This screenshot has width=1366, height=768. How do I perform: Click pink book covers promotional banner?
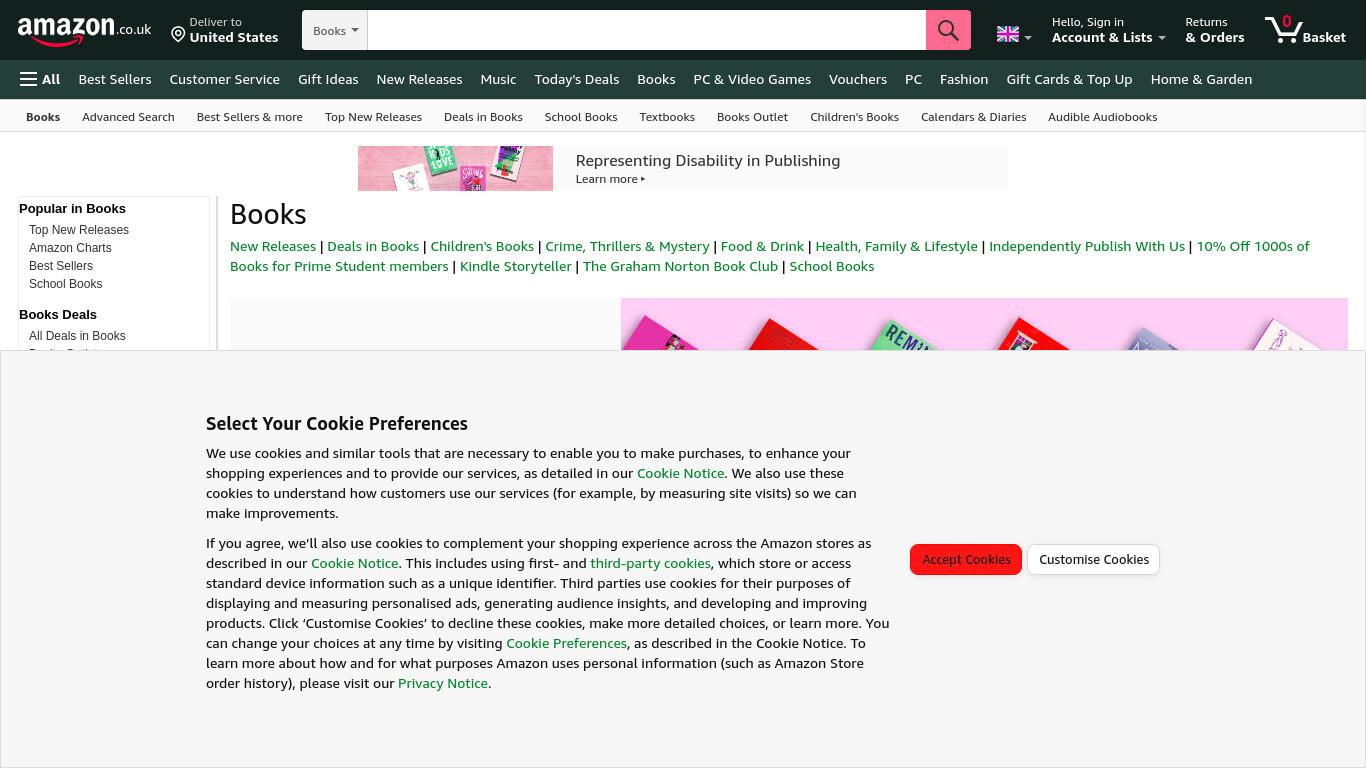(x=984, y=324)
